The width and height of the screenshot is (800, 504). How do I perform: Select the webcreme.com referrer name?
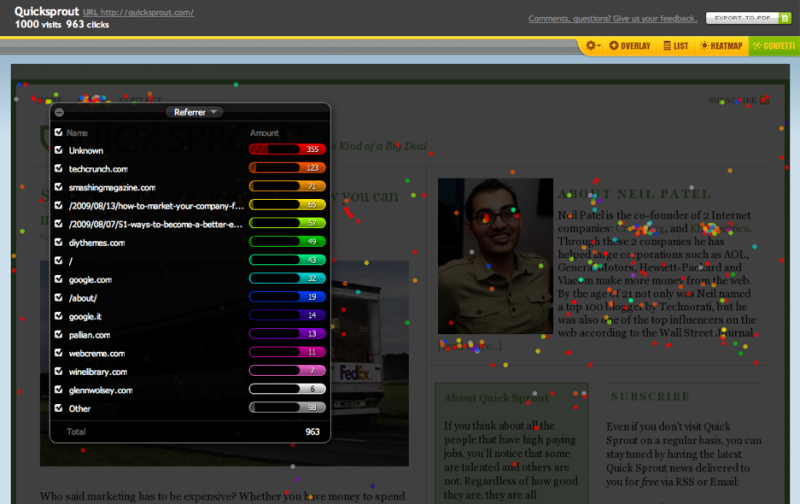pyautogui.click(x=97, y=353)
